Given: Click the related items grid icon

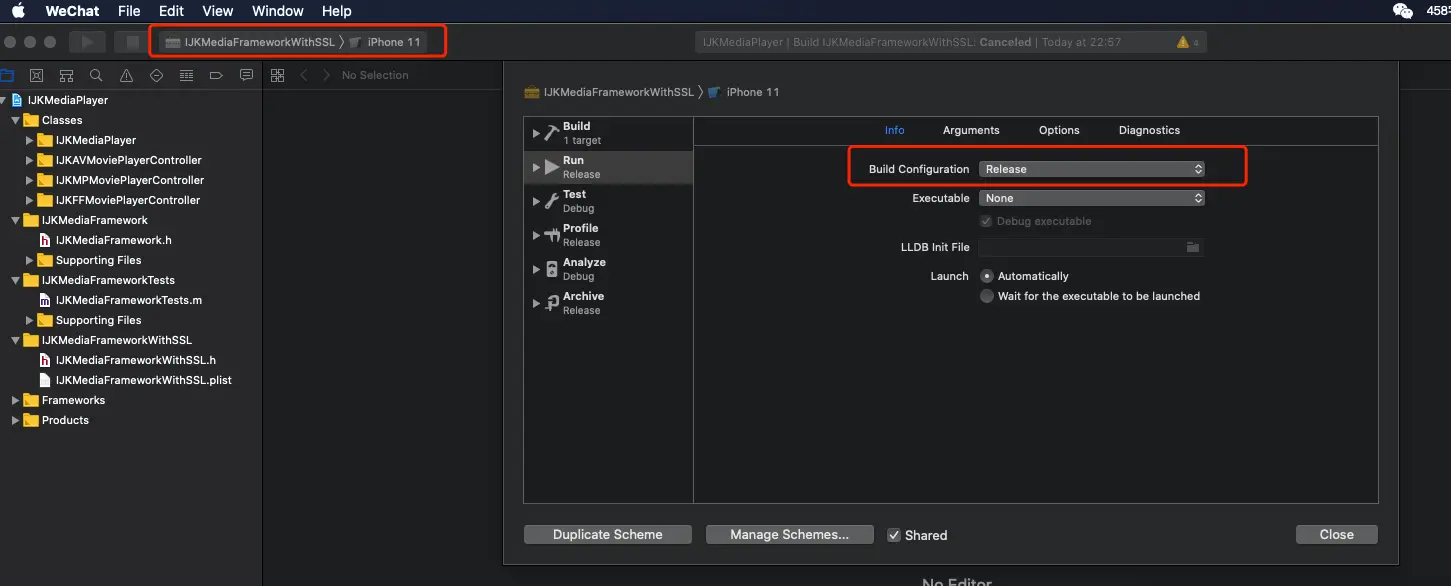Looking at the screenshot, I should pyautogui.click(x=278, y=75).
